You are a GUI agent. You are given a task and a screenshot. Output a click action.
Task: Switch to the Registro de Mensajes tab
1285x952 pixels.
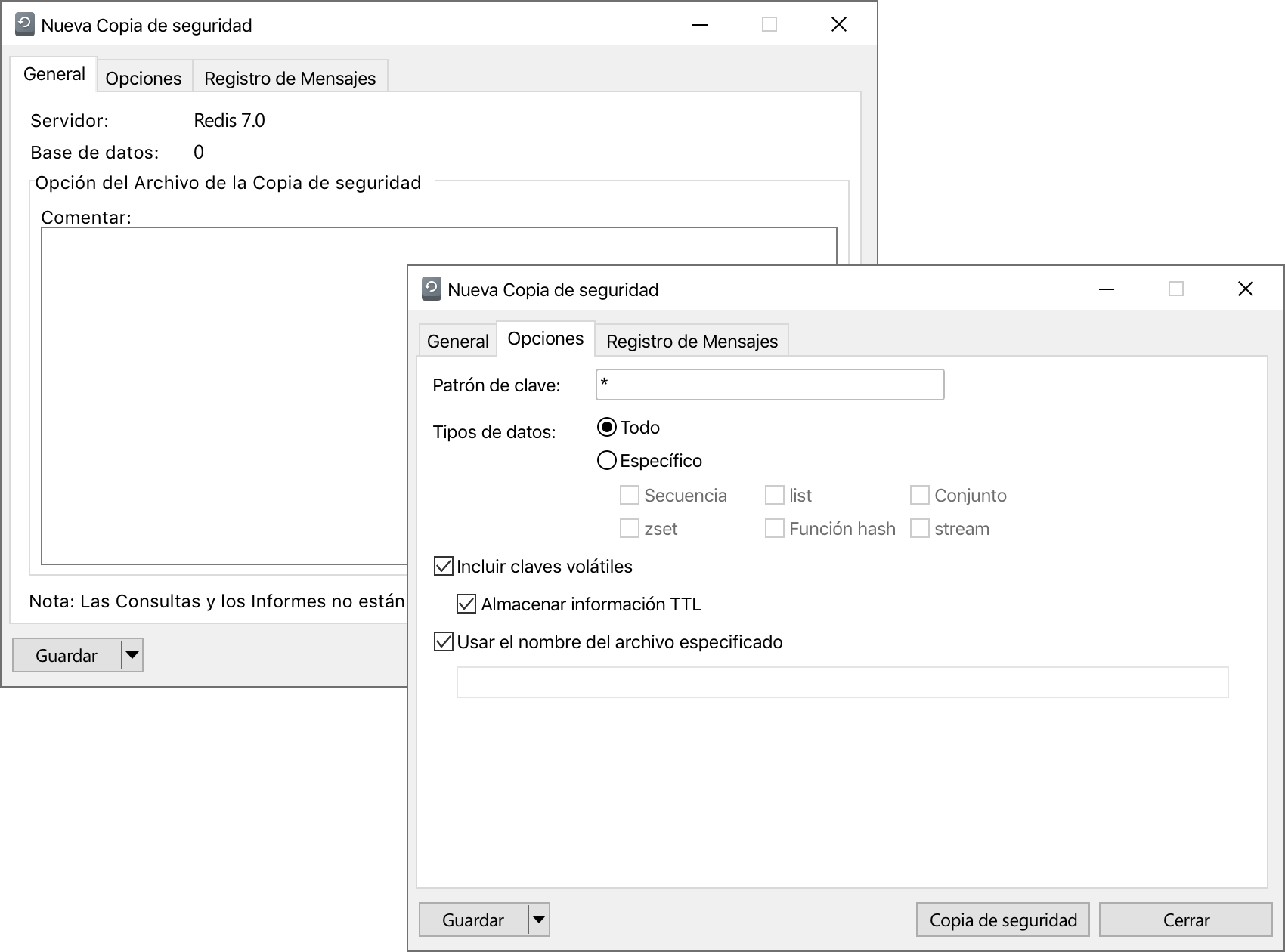(x=692, y=341)
